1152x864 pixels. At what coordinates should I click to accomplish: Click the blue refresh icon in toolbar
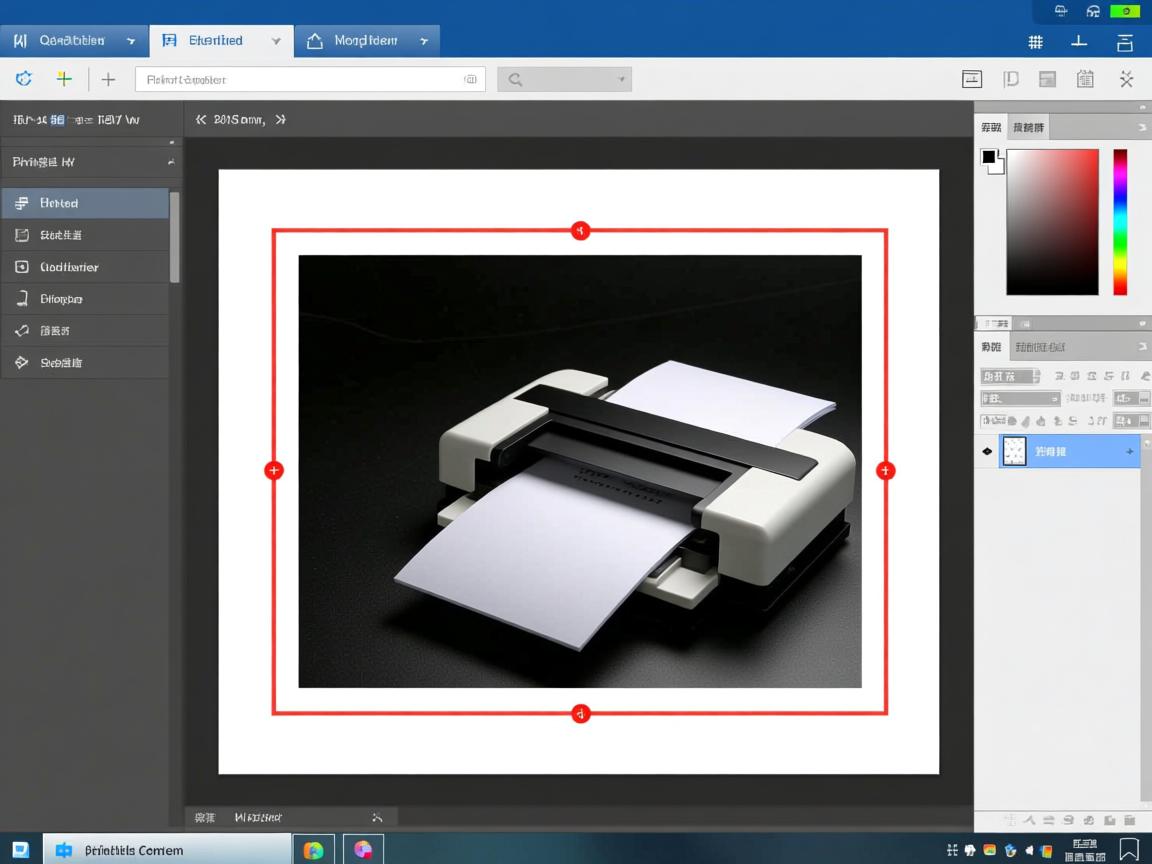coord(24,79)
